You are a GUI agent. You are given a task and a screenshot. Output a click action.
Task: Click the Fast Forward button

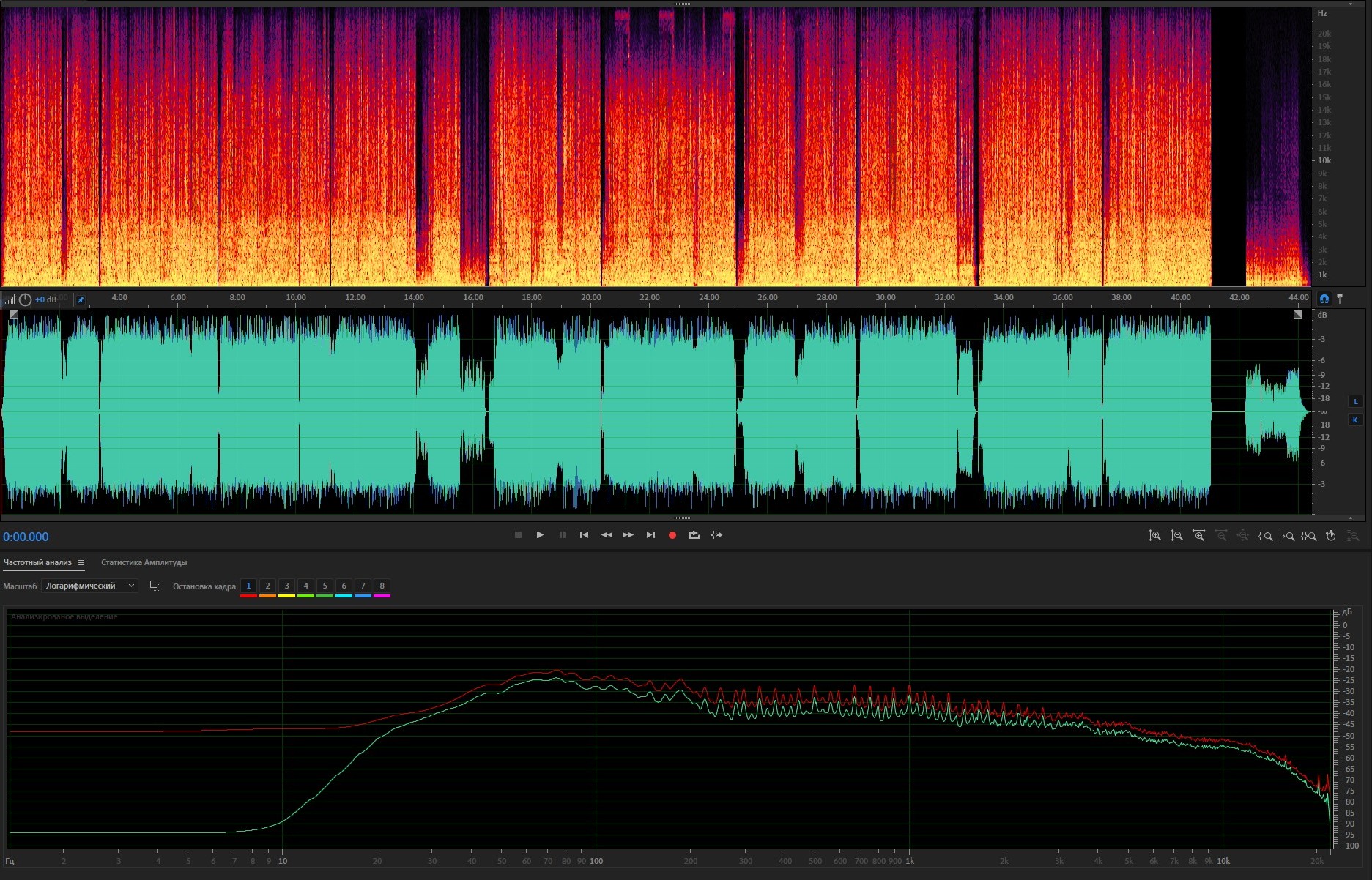tap(628, 535)
